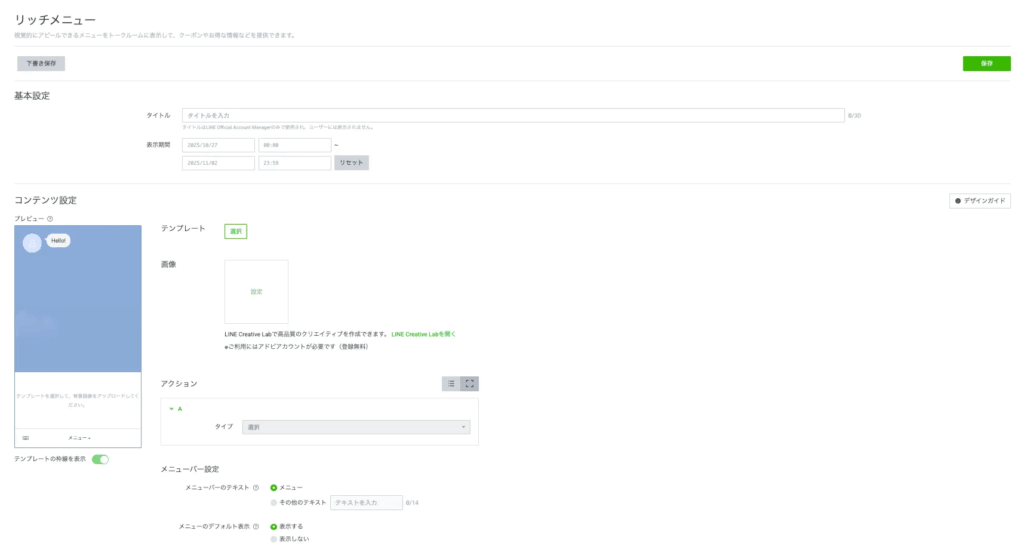Open the start date picker field
1024x552 pixels.
218,145
